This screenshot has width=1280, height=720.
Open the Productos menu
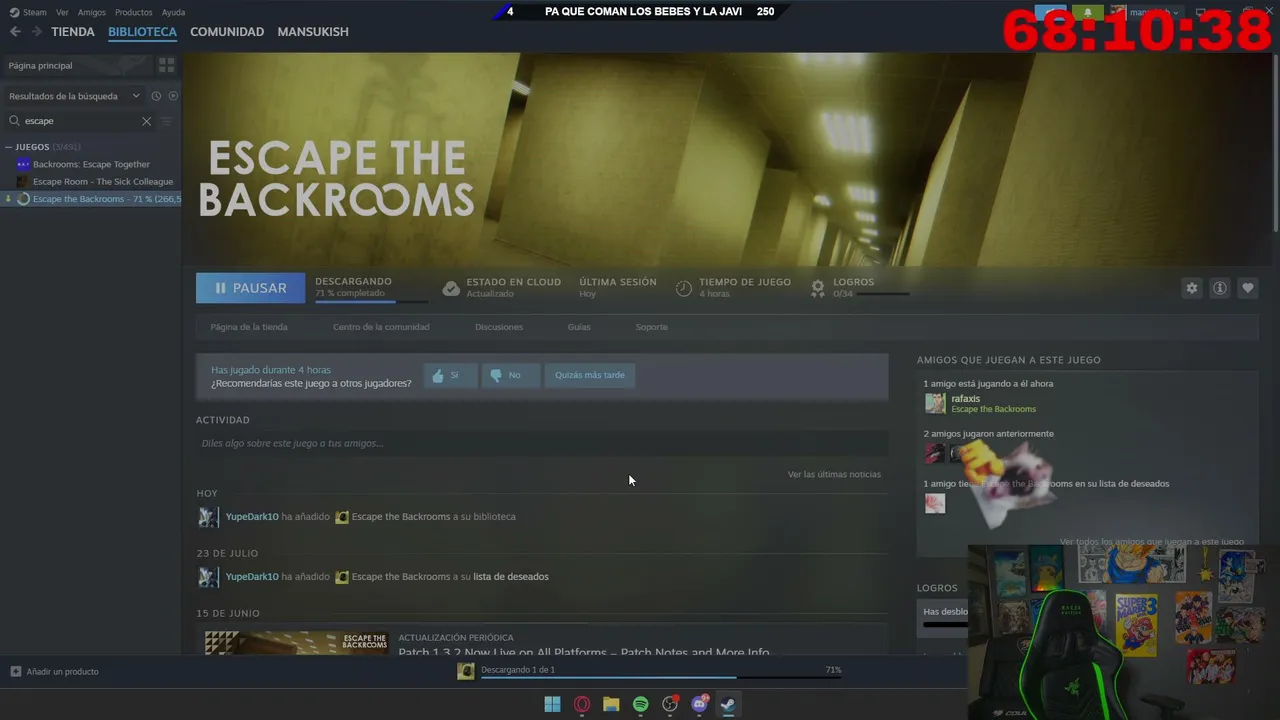(x=134, y=13)
